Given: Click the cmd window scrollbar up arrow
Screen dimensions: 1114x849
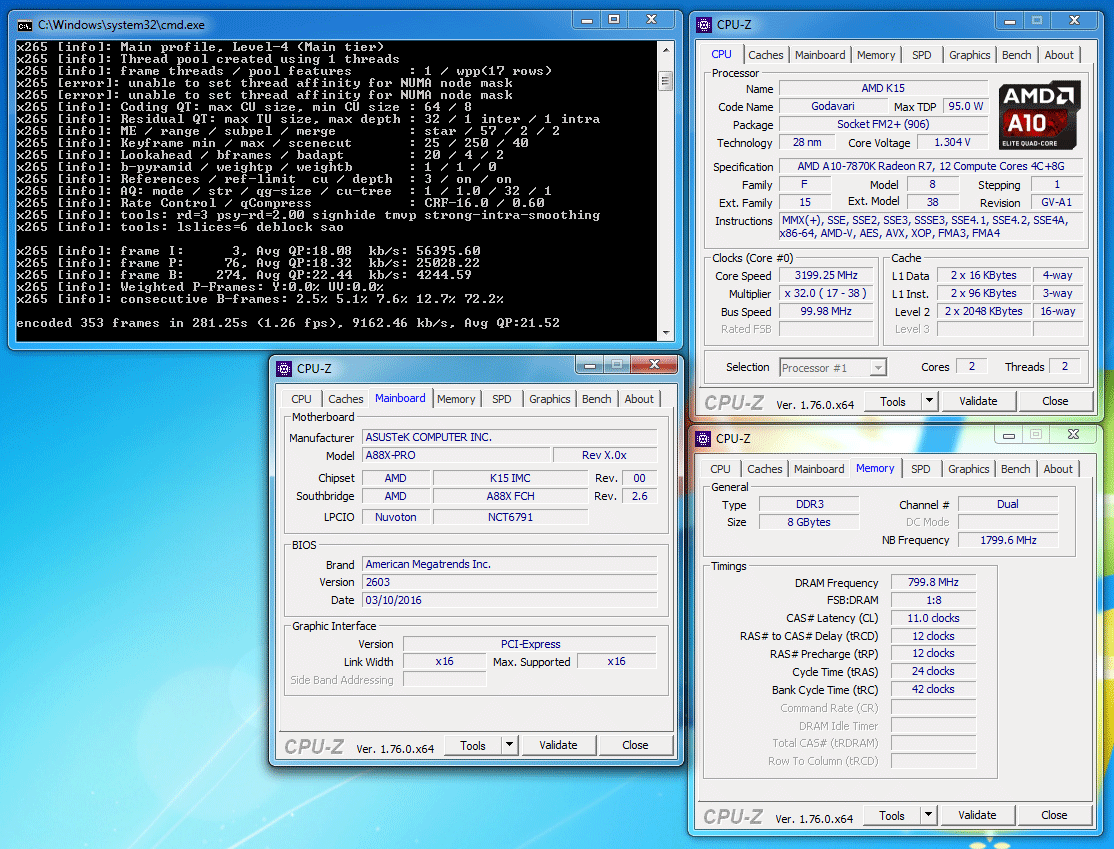Looking at the screenshot, I should [666, 50].
